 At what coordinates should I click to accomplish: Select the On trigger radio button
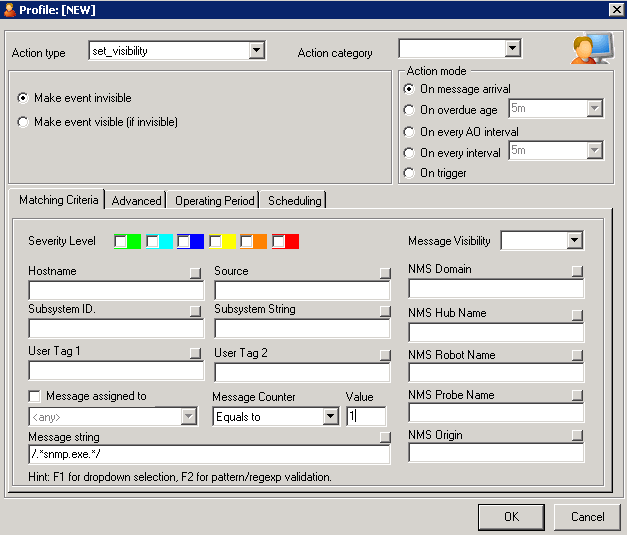click(410, 173)
